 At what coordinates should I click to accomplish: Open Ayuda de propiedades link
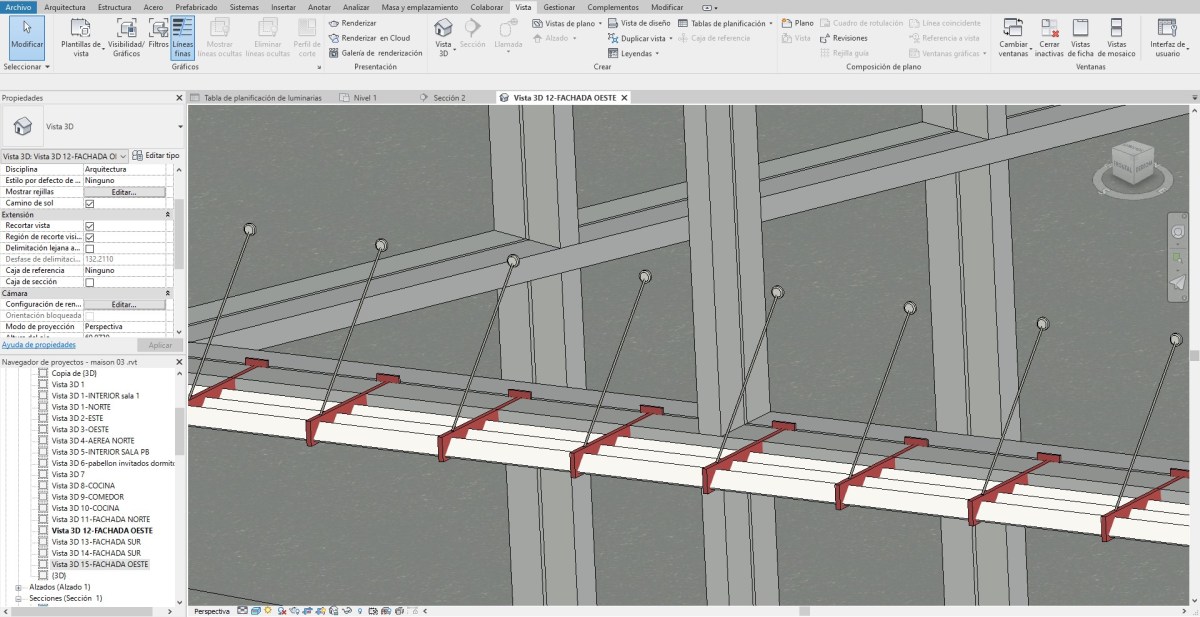(39, 344)
